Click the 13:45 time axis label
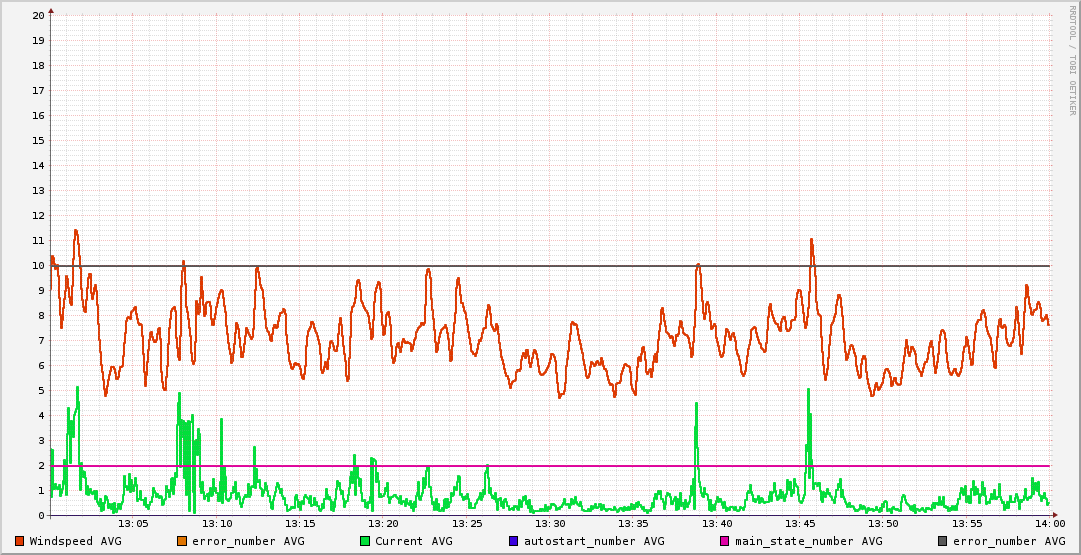The image size is (1081, 555). 800,524
